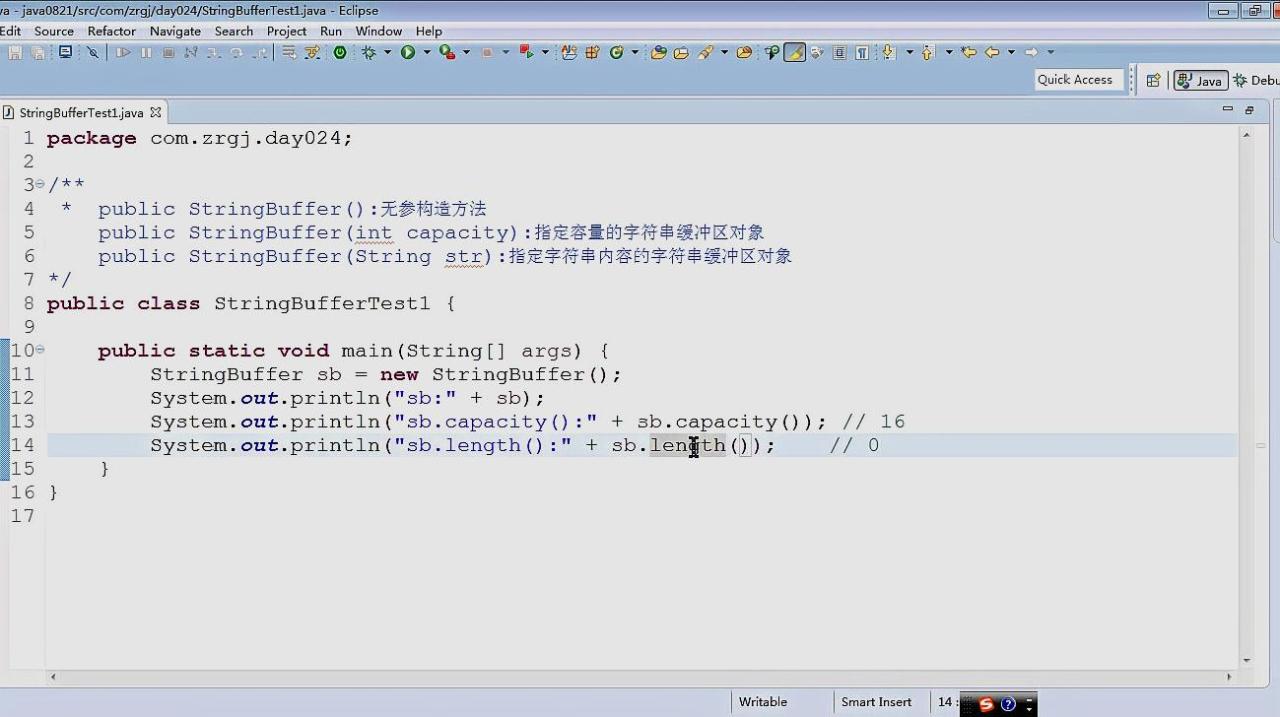Image resolution: width=1280 pixels, height=717 pixels.
Task: Open the Help menu
Action: click(x=429, y=31)
